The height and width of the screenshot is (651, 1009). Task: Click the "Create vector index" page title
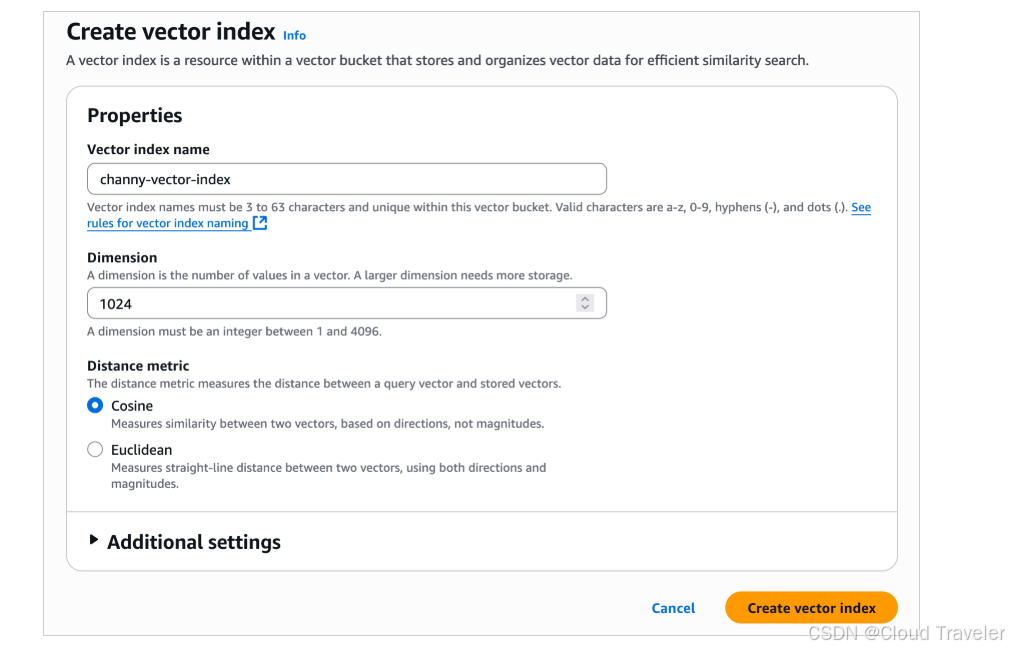170,33
